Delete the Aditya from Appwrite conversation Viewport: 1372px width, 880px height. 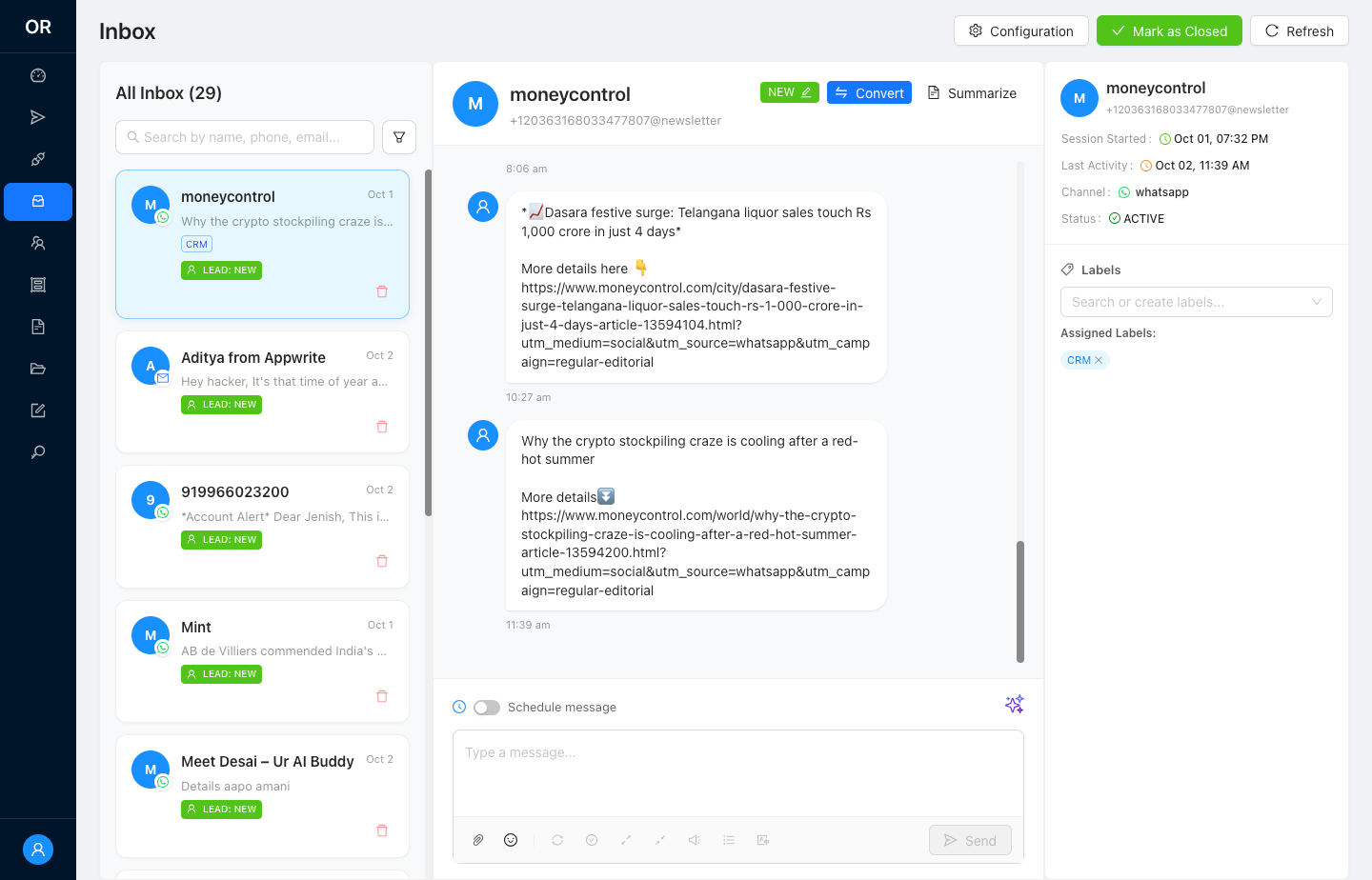[382, 427]
